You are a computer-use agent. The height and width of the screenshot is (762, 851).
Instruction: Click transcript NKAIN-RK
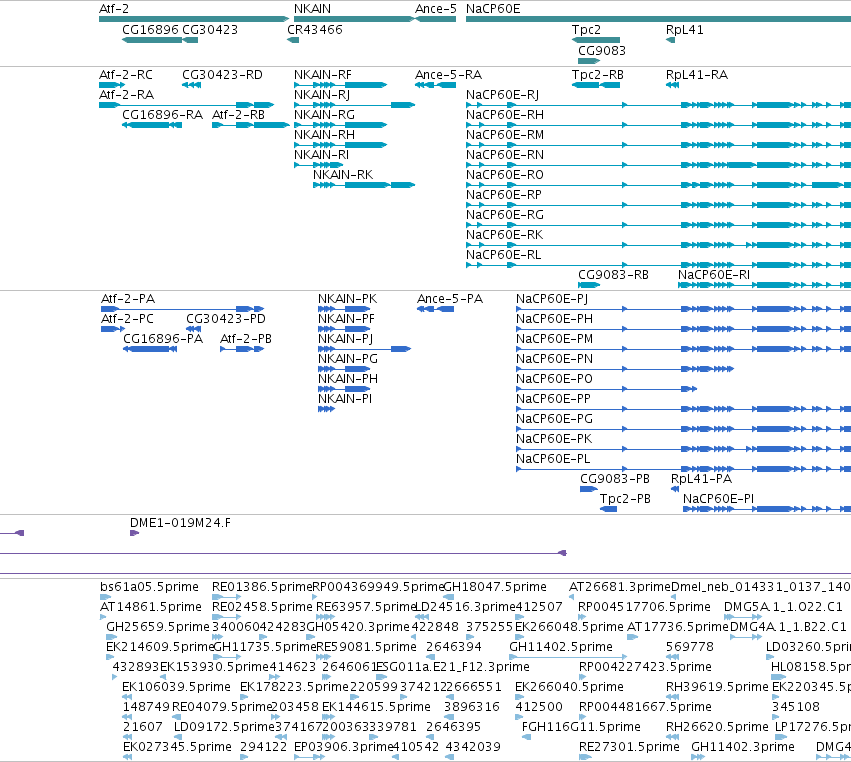[x=343, y=175]
